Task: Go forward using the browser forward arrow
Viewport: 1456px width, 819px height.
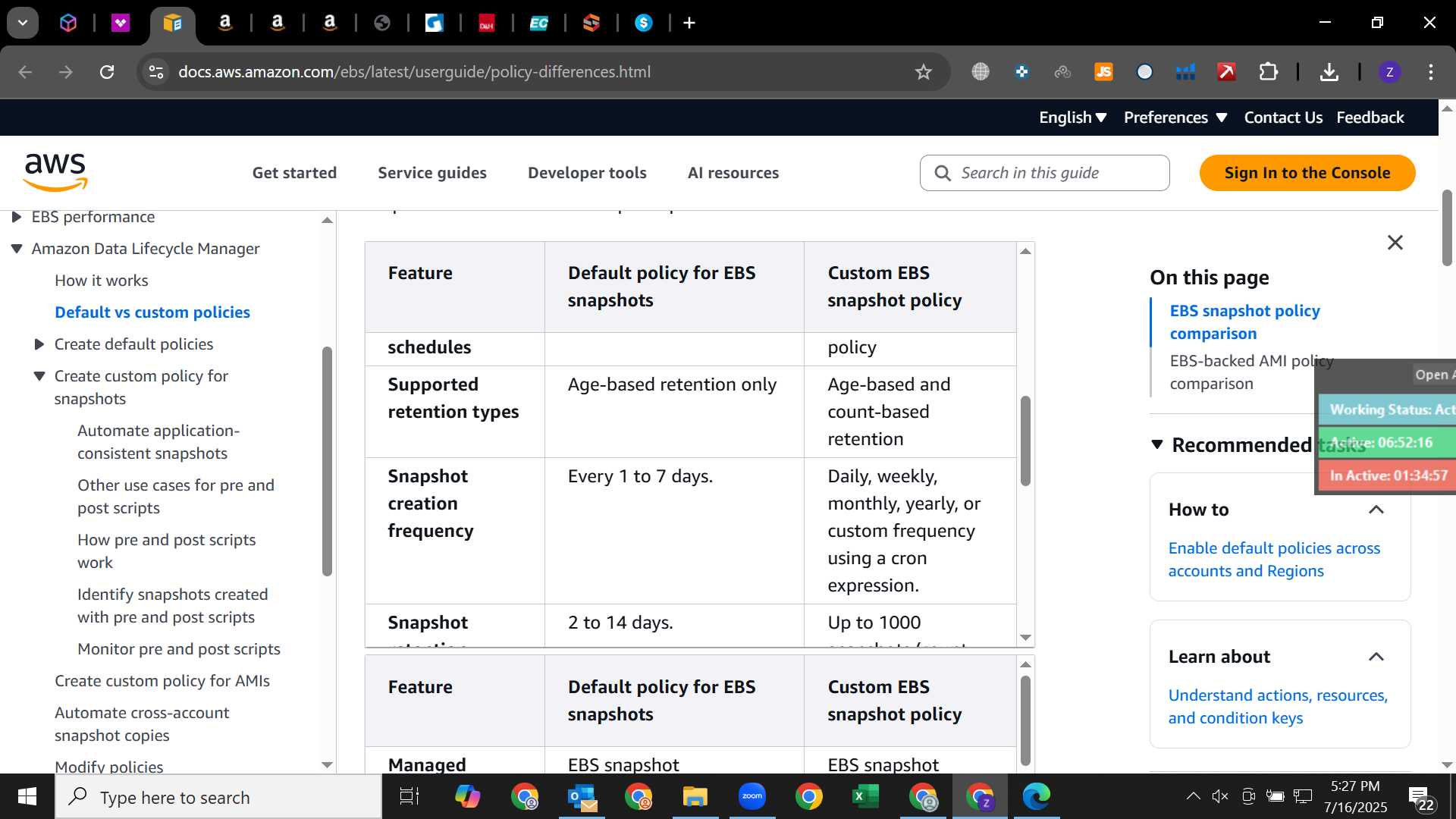Action: click(66, 72)
